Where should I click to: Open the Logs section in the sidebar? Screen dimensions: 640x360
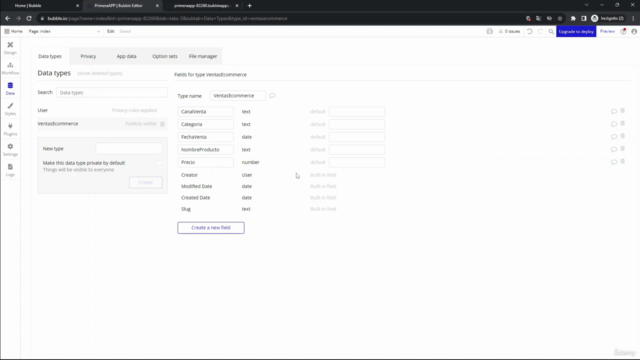pos(10,170)
